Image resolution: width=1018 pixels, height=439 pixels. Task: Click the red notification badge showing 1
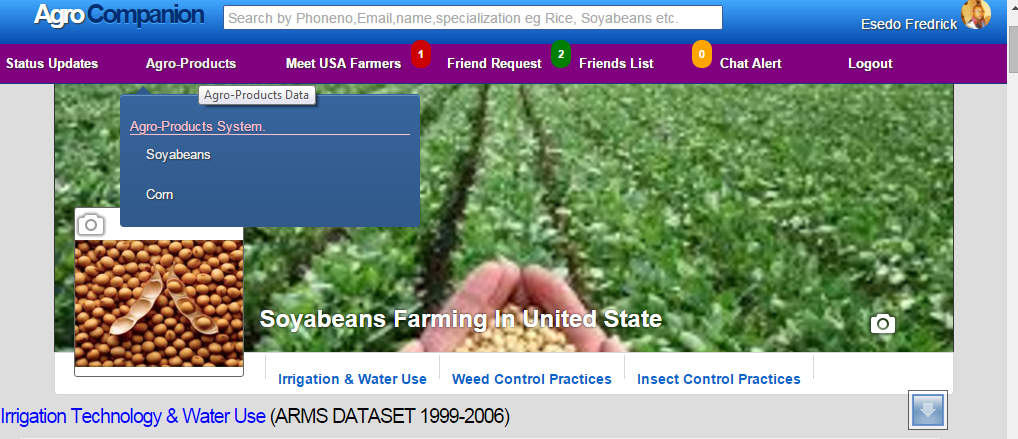[x=421, y=54]
